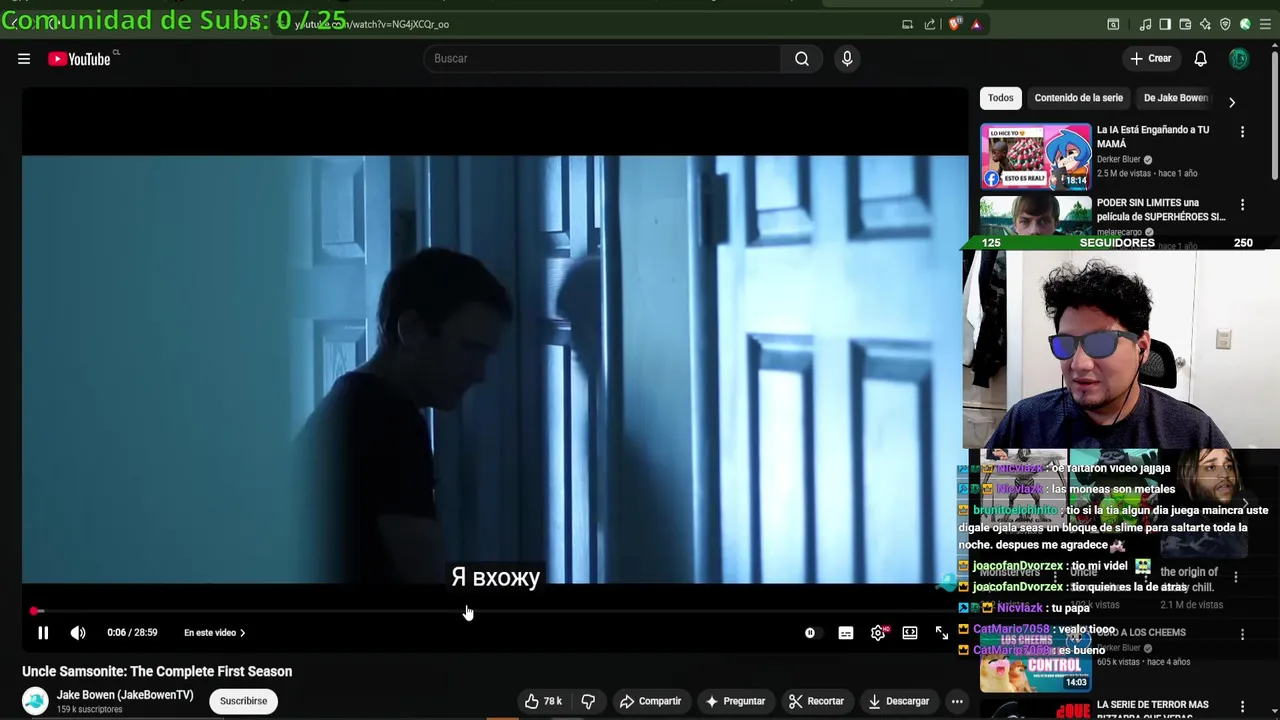Open 'La IA Está Engañando a TU MAMÁ' thumbnail
The width and height of the screenshot is (1280, 720).
click(x=1036, y=157)
